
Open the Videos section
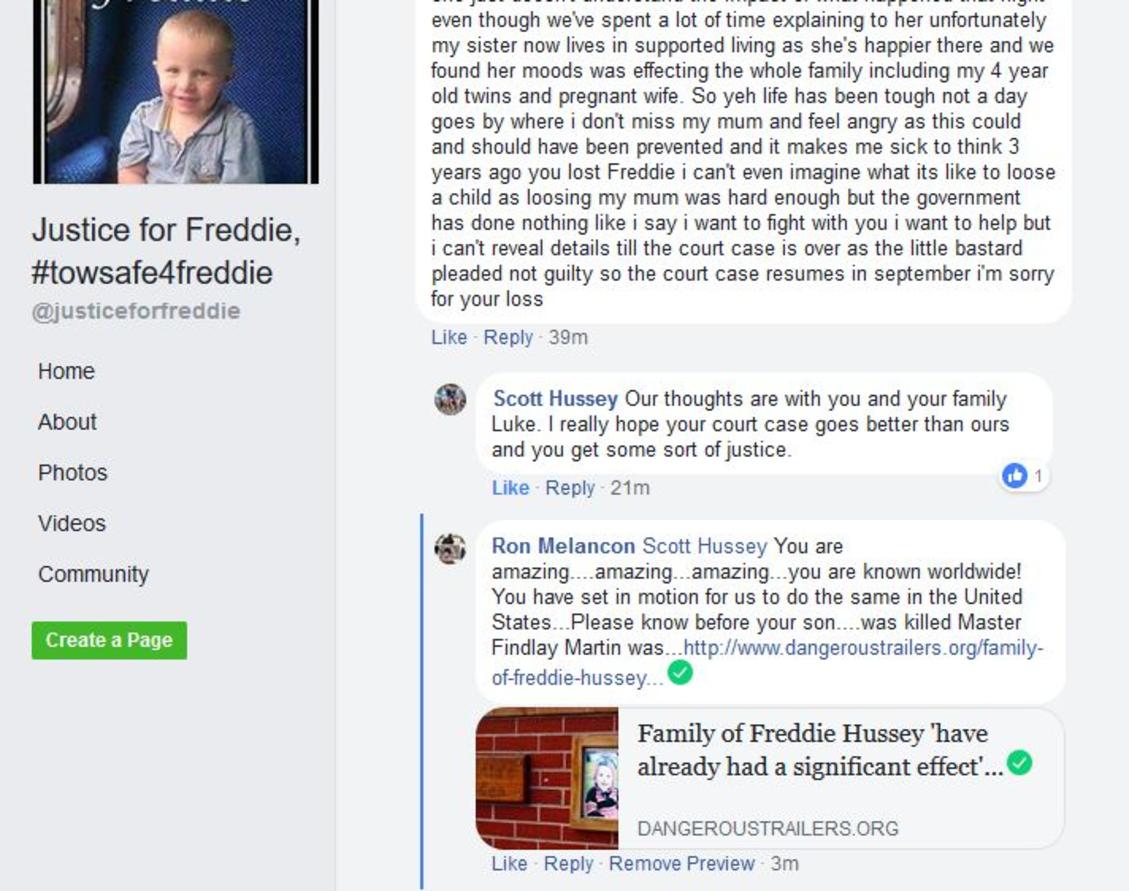pos(72,523)
